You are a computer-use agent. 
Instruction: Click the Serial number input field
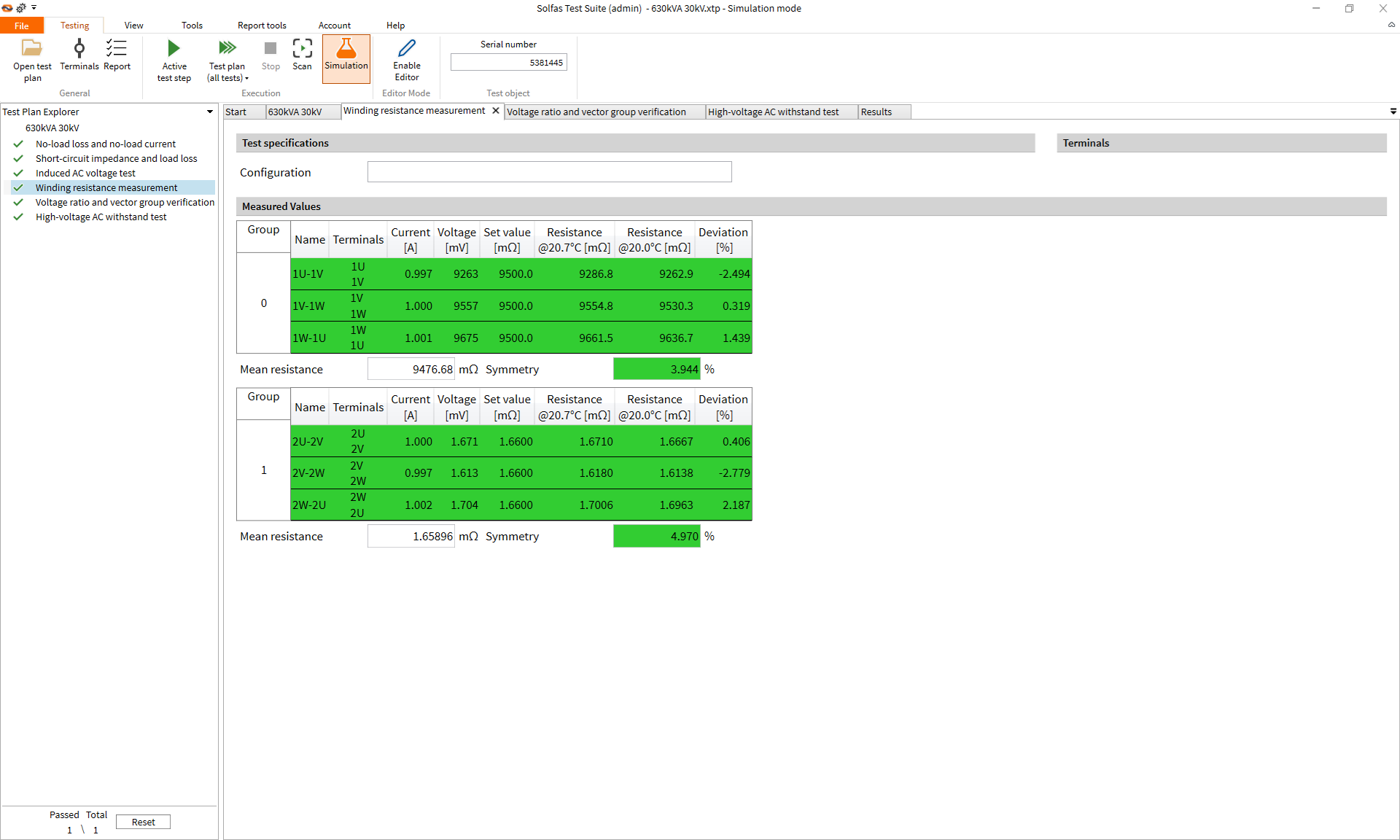tap(508, 63)
